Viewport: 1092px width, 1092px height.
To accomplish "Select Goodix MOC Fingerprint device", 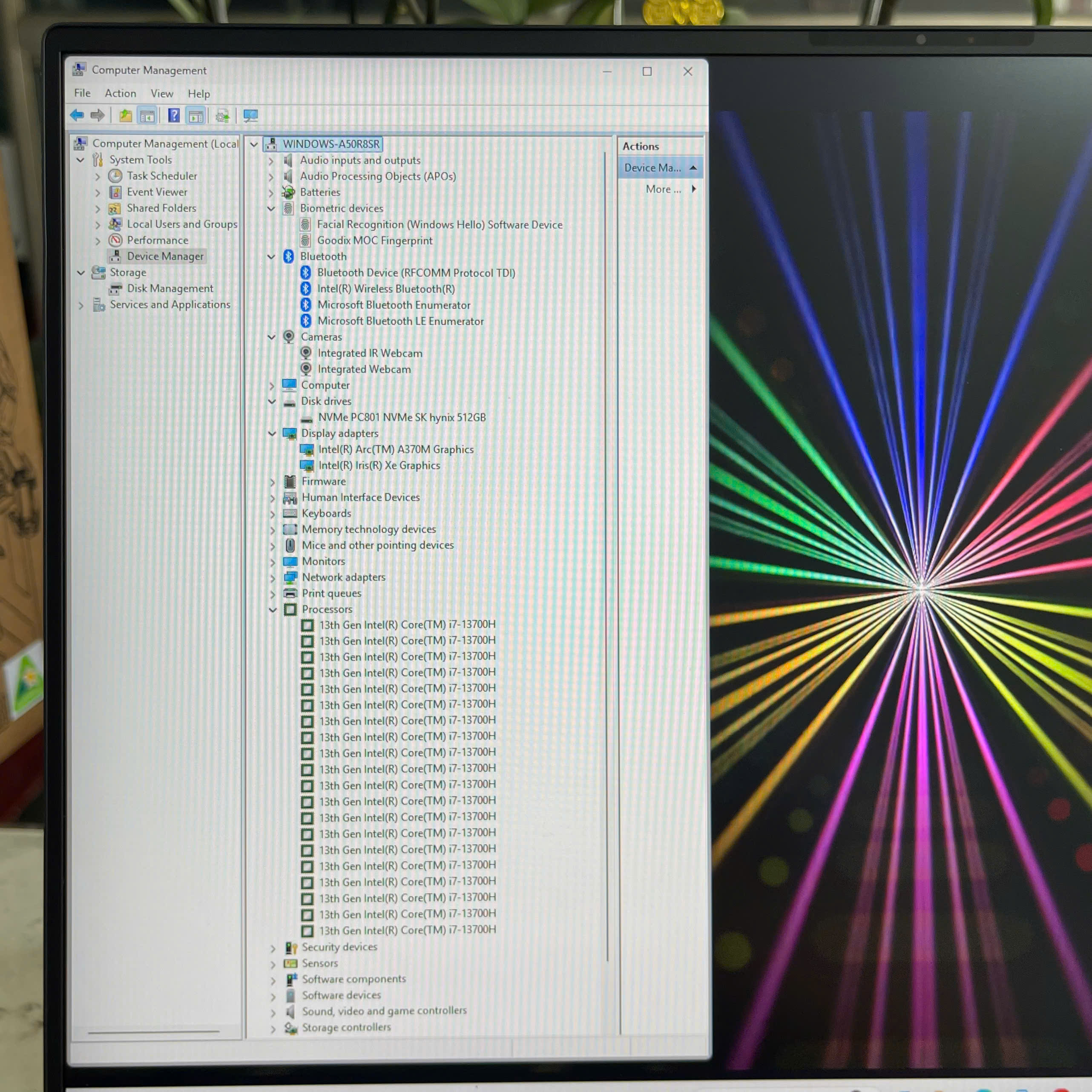I will click(375, 241).
